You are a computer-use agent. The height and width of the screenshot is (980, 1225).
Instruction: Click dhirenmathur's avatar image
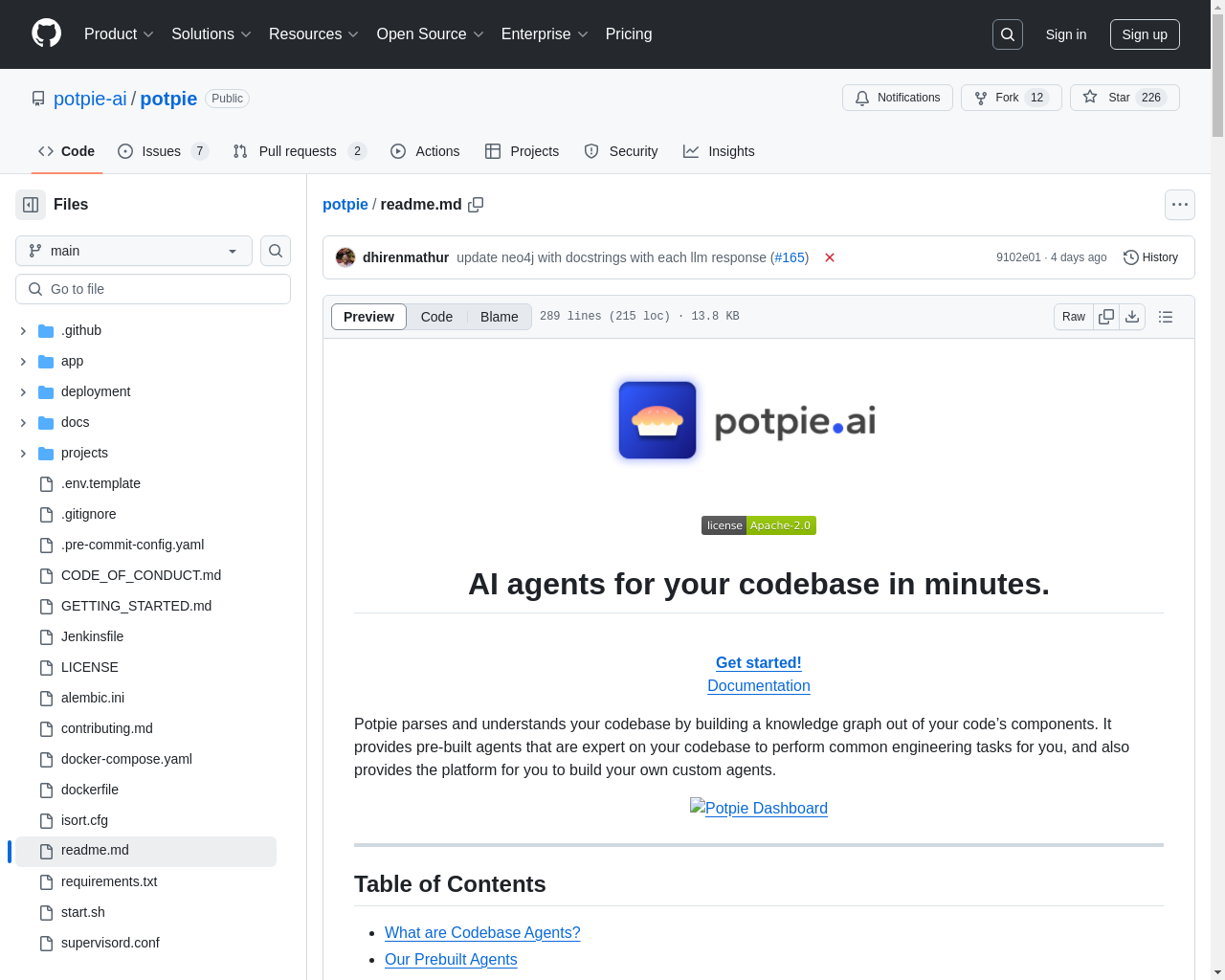click(345, 257)
